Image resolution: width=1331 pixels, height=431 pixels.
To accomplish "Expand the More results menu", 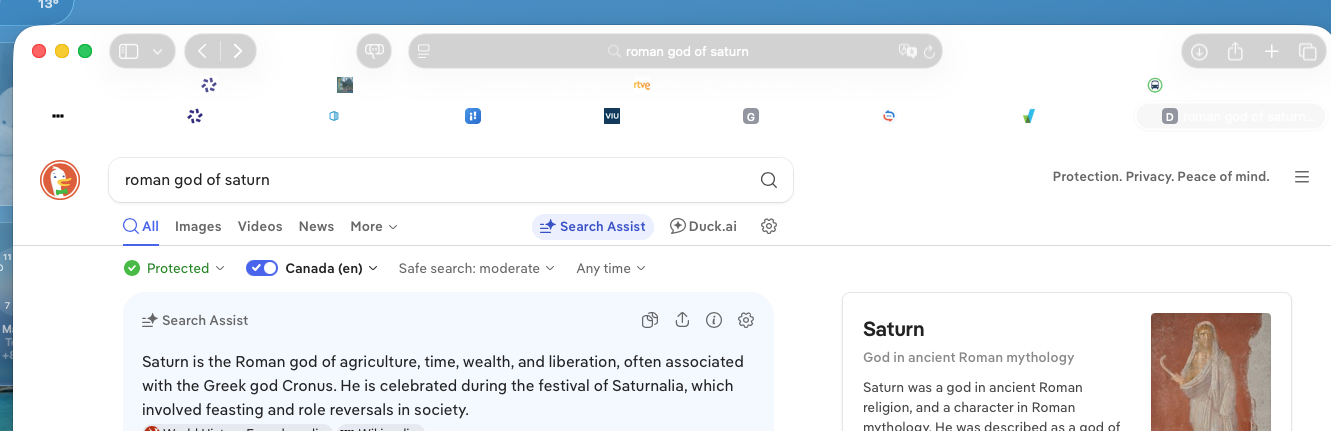I will pos(374,226).
